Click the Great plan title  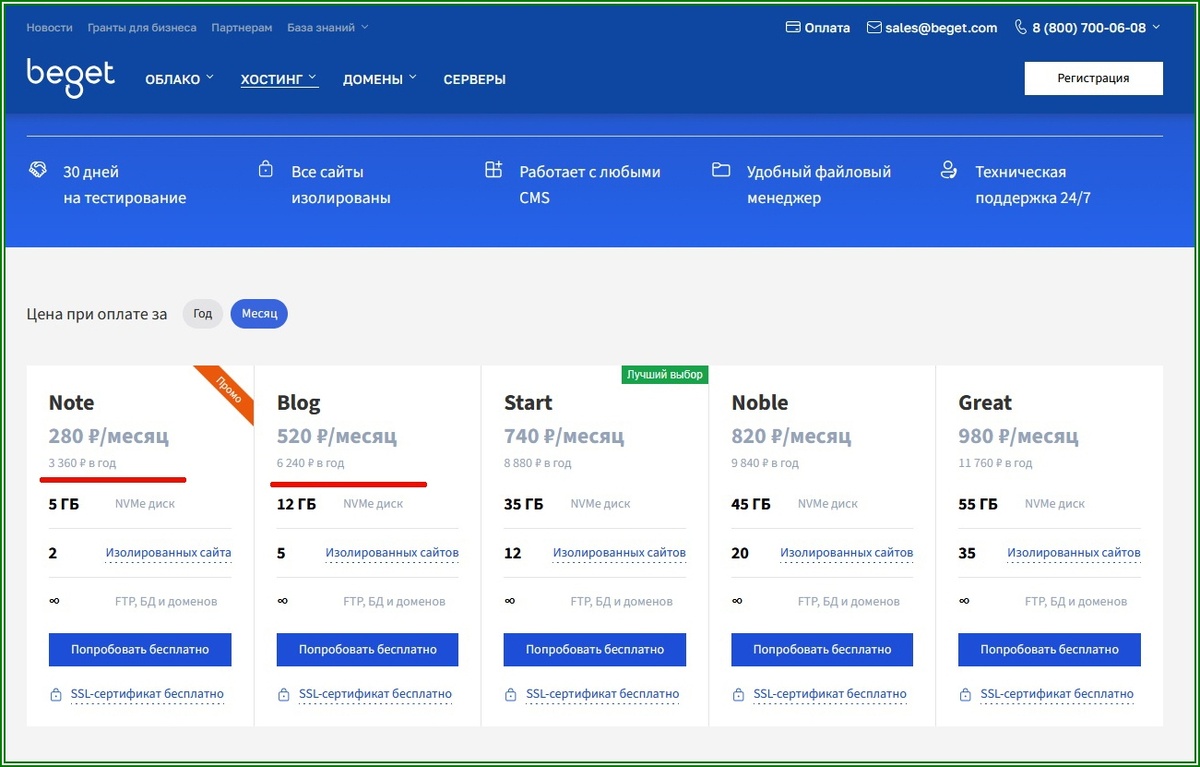pyautogui.click(x=985, y=403)
